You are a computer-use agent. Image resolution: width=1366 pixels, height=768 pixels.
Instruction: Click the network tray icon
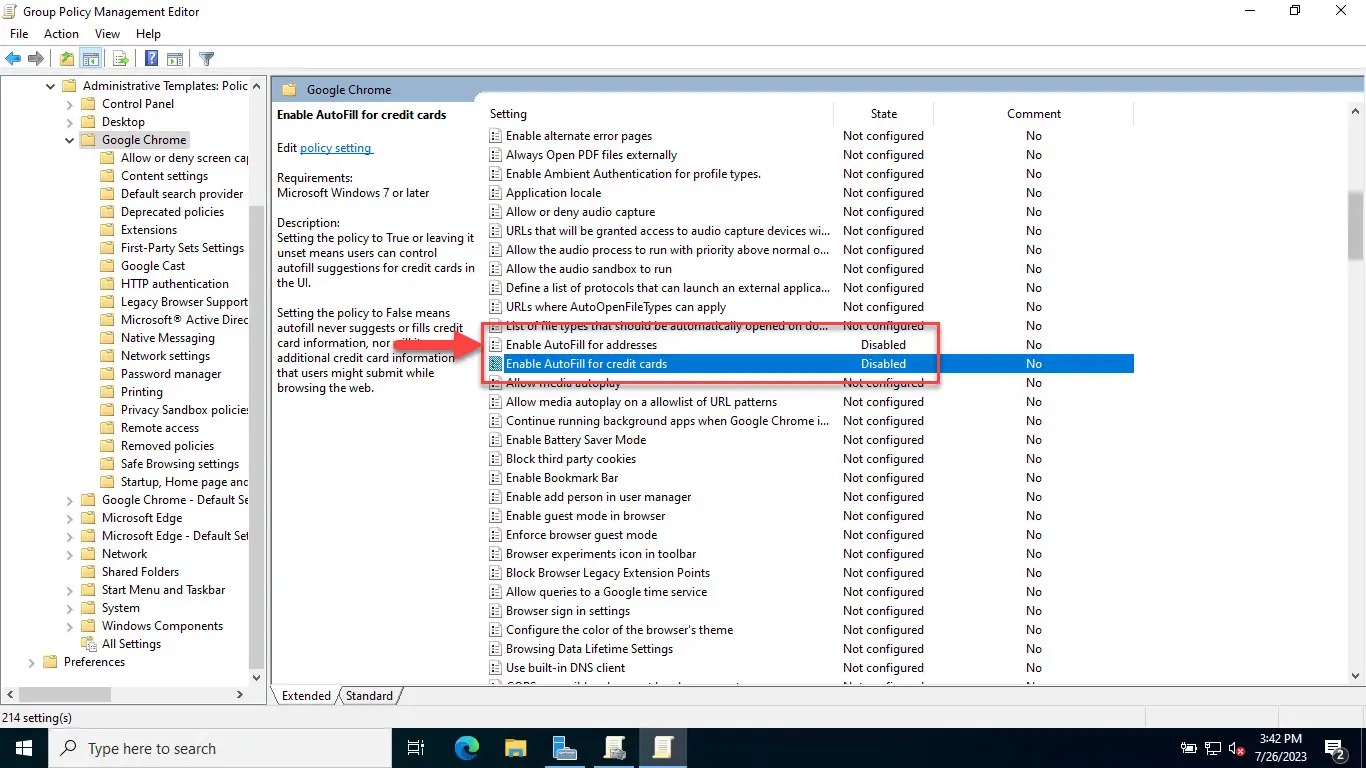pyautogui.click(x=1212, y=748)
